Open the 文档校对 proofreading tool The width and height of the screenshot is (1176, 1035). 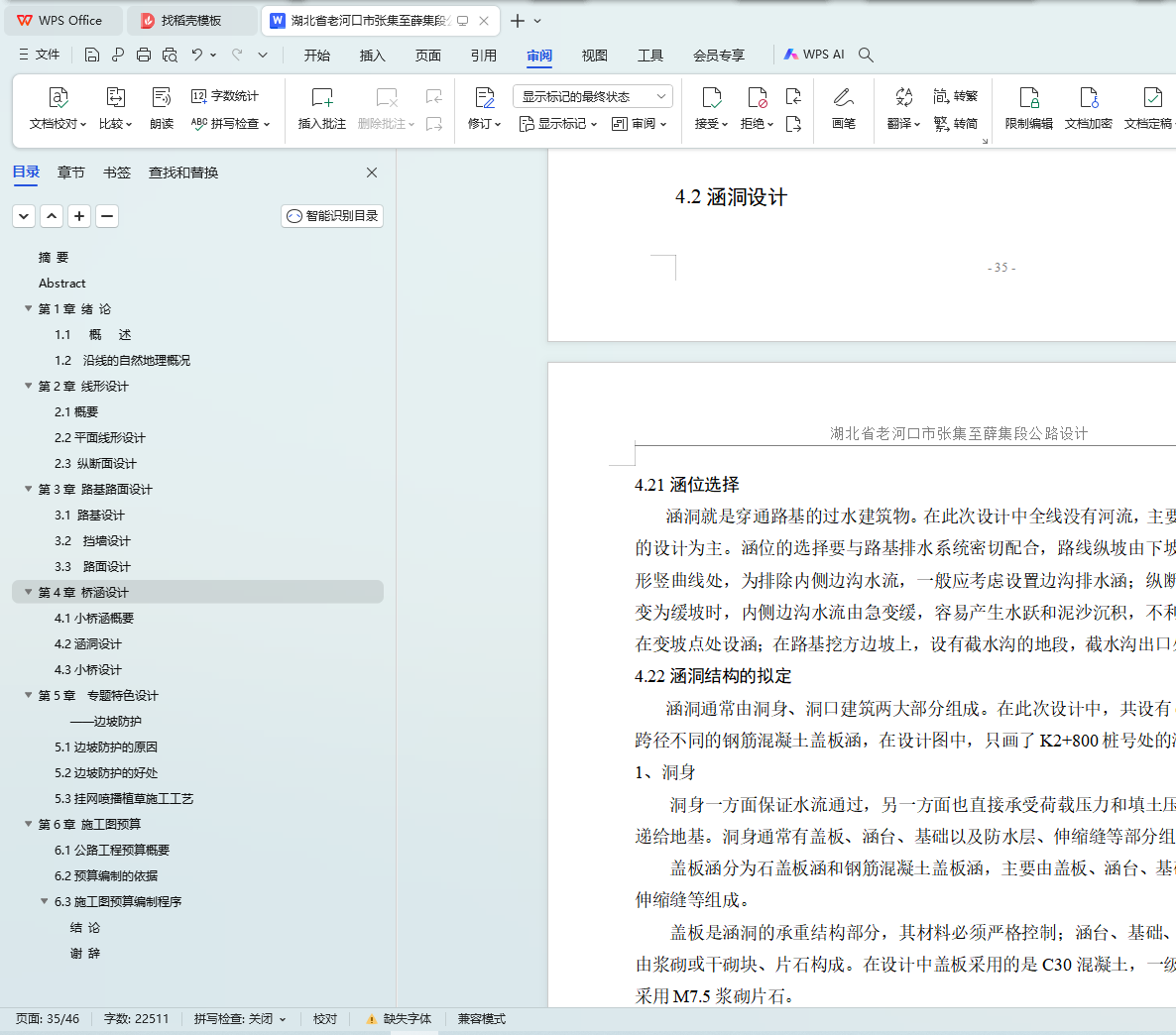coord(58,108)
